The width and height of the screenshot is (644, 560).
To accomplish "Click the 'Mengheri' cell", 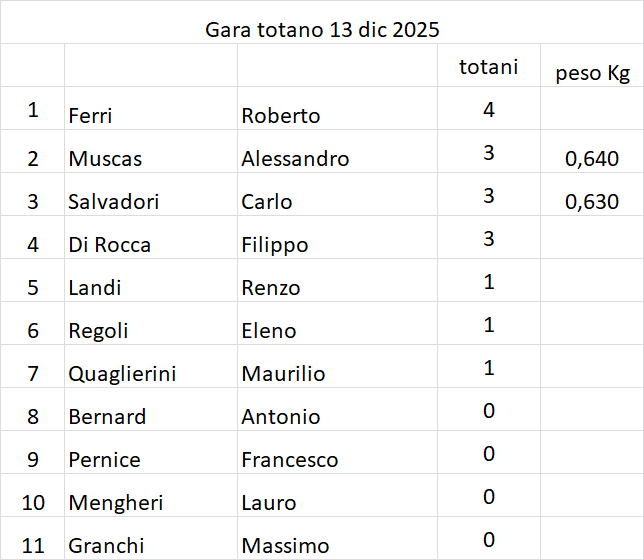I will pyautogui.click(x=116, y=502).
